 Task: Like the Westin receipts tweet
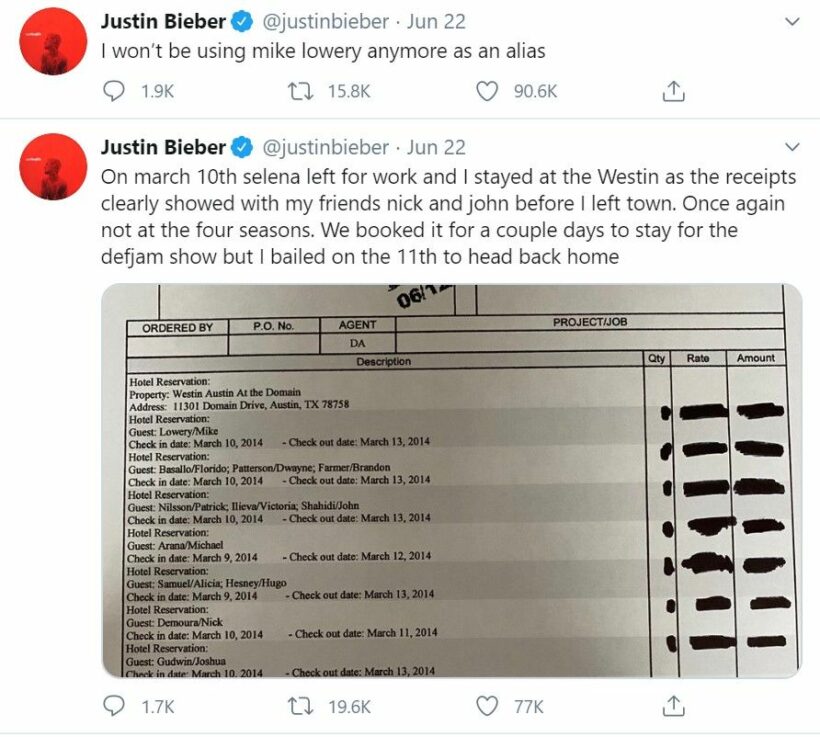point(487,706)
